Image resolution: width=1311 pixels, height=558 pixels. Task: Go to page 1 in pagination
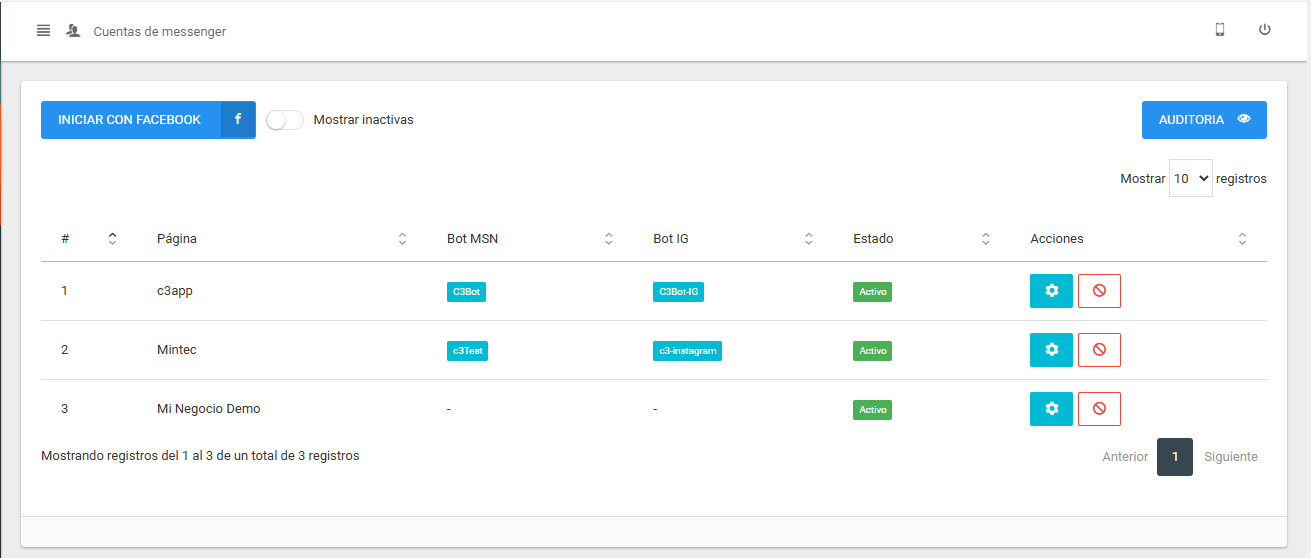(1175, 457)
